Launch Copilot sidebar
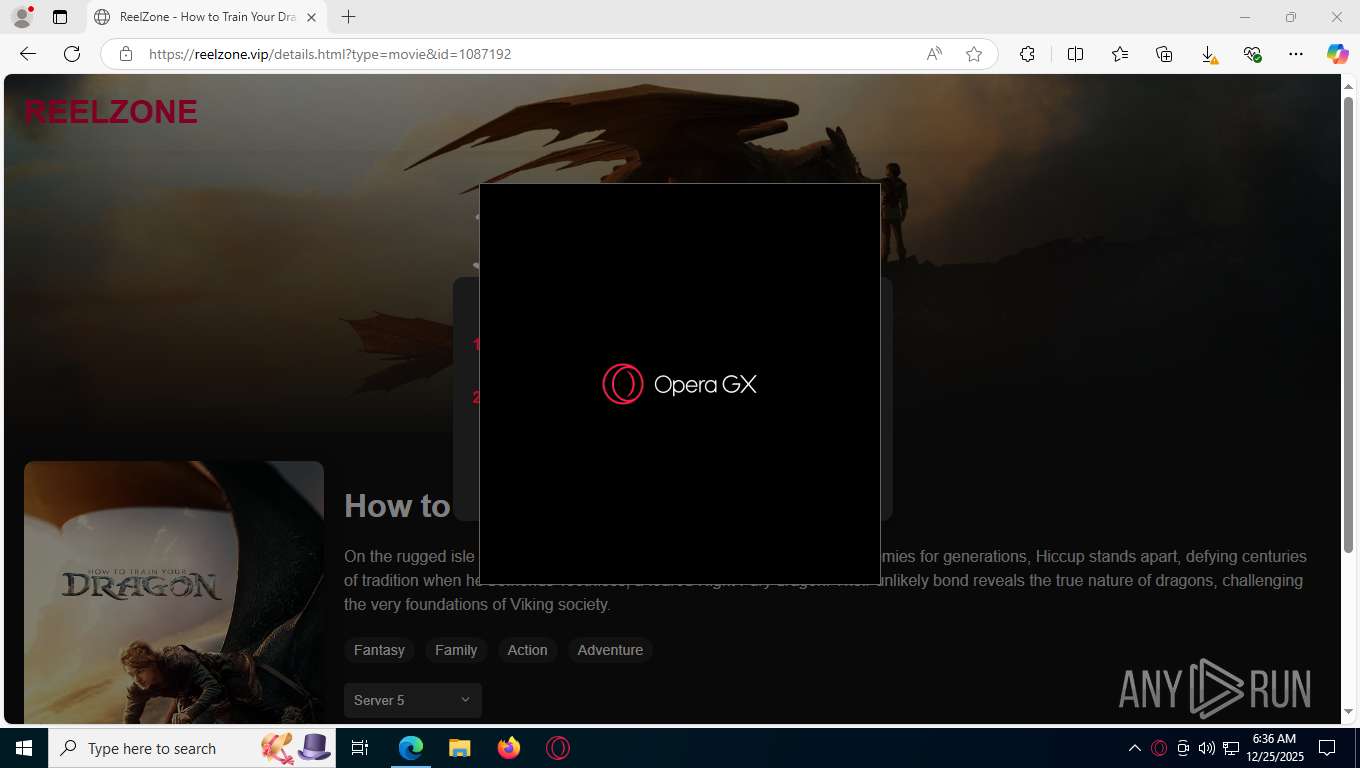The height and width of the screenshot is (768, 1360). (1338, 54)
